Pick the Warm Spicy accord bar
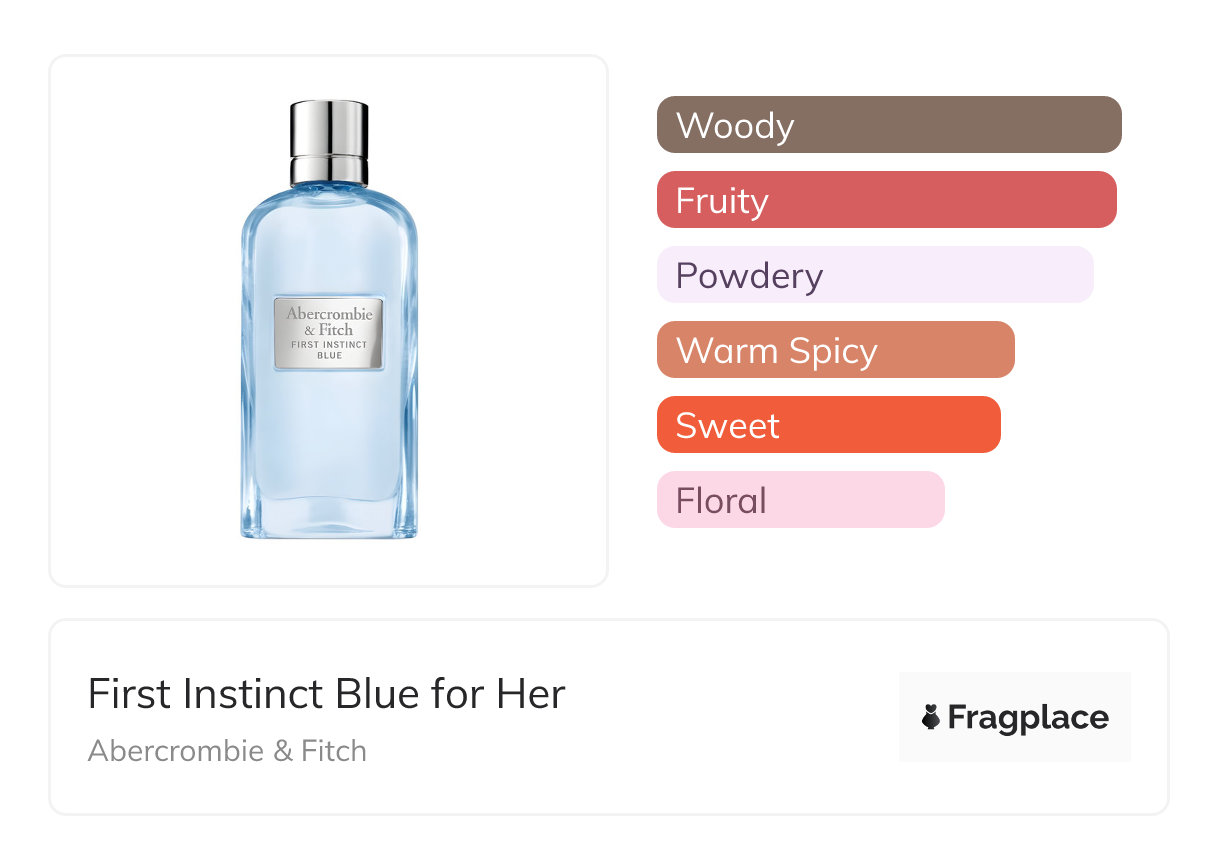The width and height of the screenshot is (1218, 864). 835,350
